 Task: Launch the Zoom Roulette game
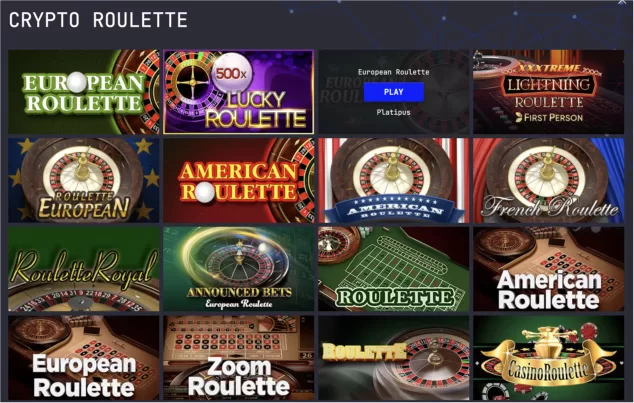point(239,358)
